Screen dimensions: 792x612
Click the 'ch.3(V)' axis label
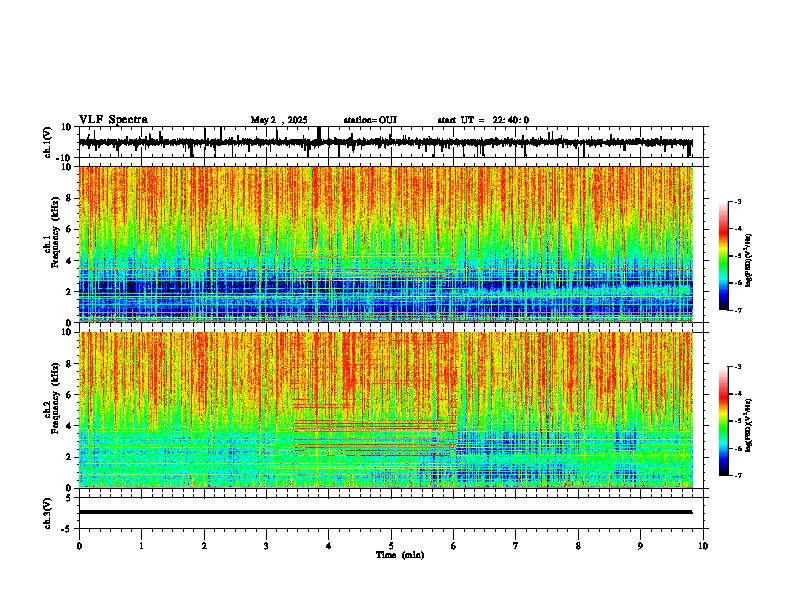coord(48,513)
